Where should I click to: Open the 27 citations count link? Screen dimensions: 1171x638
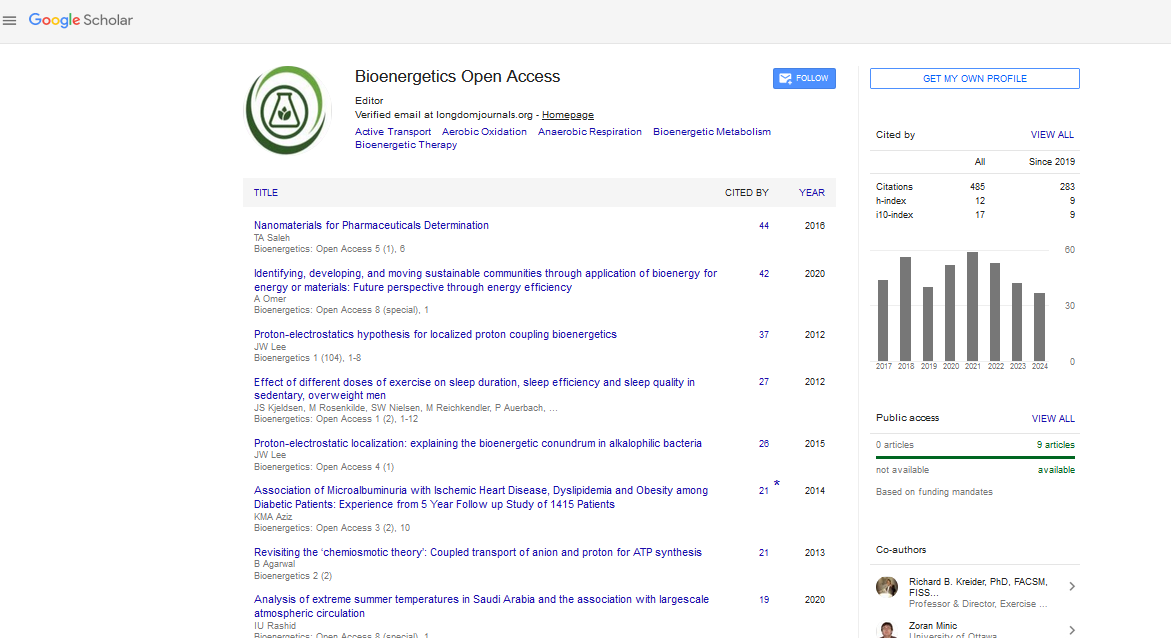point(764,382)
